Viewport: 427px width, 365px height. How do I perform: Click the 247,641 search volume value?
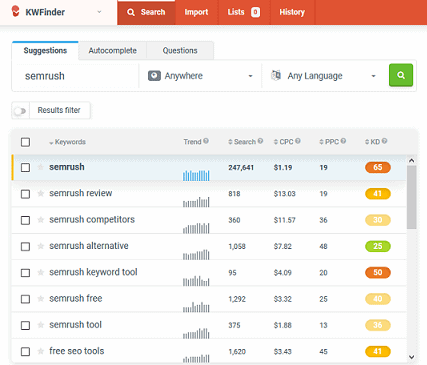click(x=241, y=168)
